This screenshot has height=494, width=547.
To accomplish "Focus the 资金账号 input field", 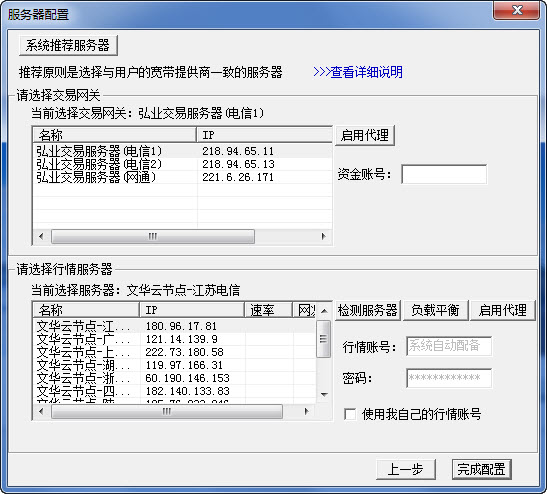I will [x=444, y=174].
